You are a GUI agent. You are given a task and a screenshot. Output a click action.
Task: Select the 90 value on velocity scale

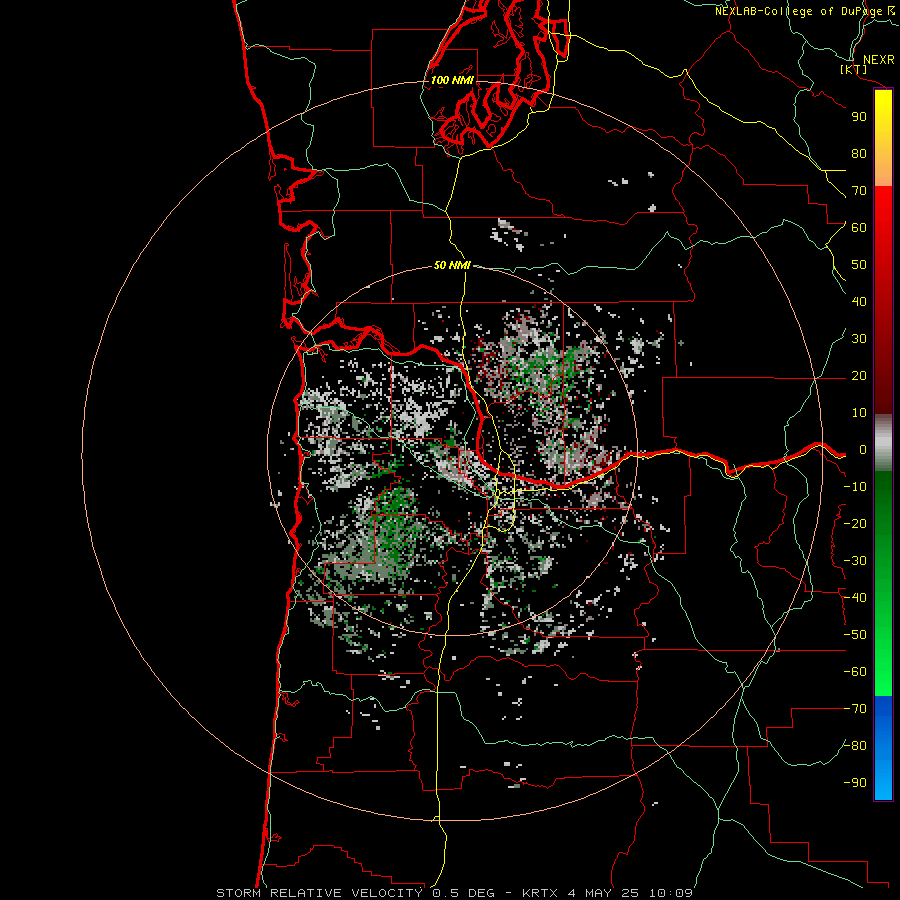click(859, 117)
